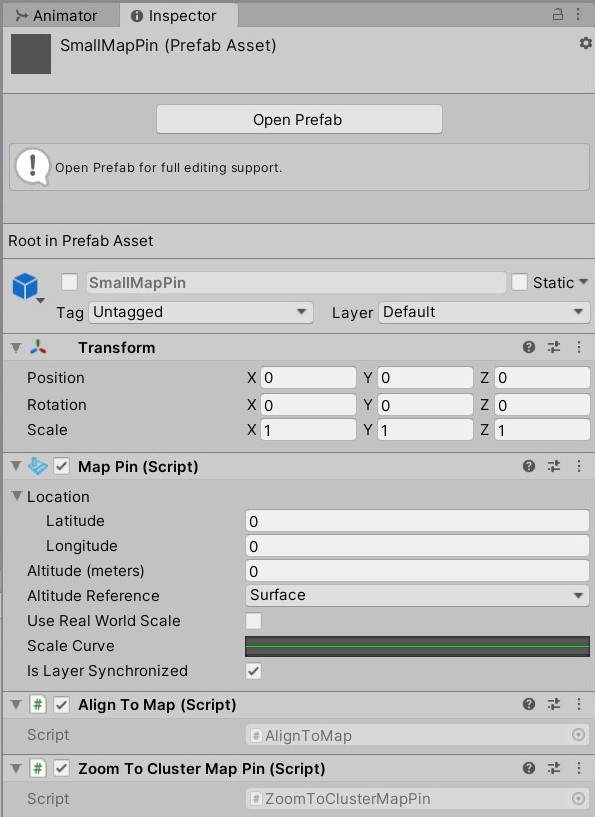The height and width of the screenshot is (817, 595).
Task: Open prefab asset settings gear
Action: tap(585, 43)
